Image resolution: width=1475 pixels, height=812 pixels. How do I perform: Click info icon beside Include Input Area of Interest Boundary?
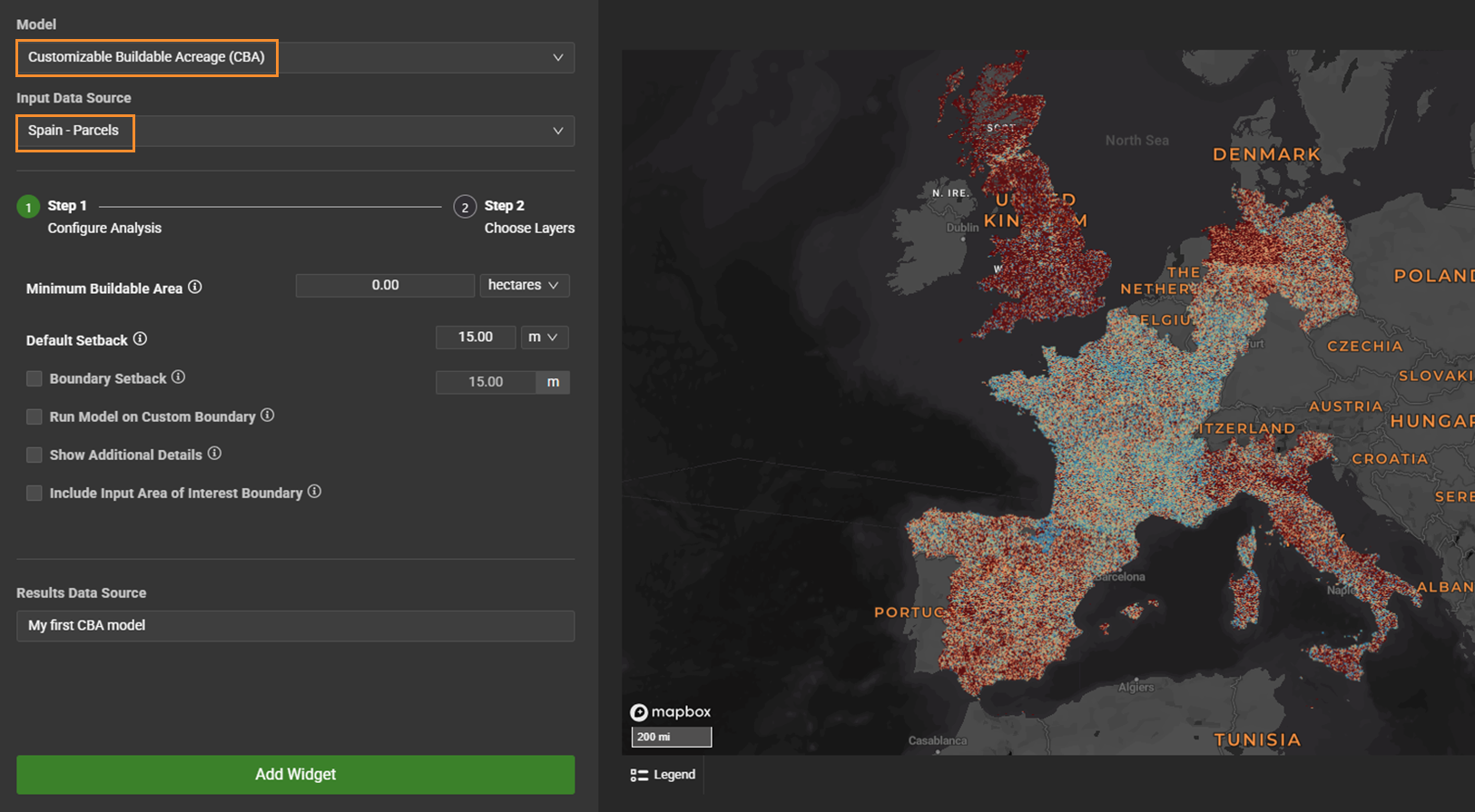pyautogui.click(x=314, y=492)
